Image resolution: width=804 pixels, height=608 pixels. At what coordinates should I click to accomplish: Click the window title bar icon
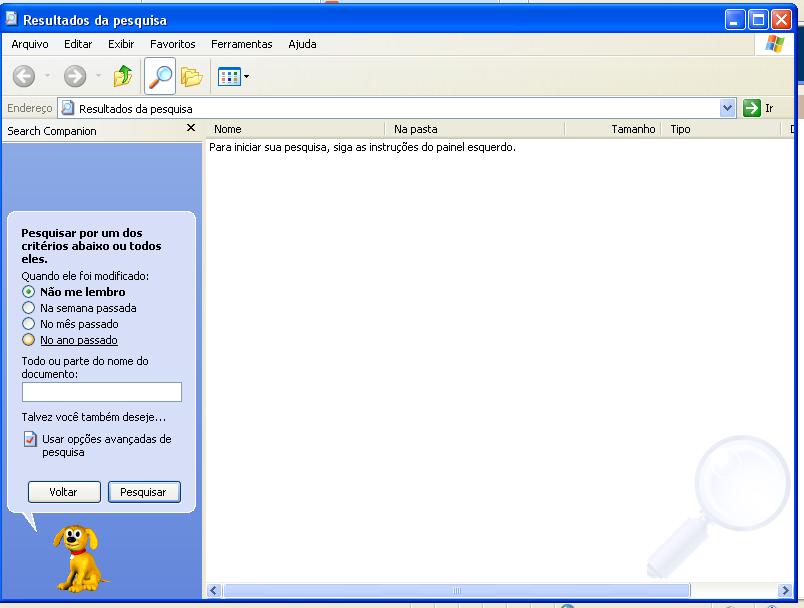pyautogui.click(x=11, y=19)
